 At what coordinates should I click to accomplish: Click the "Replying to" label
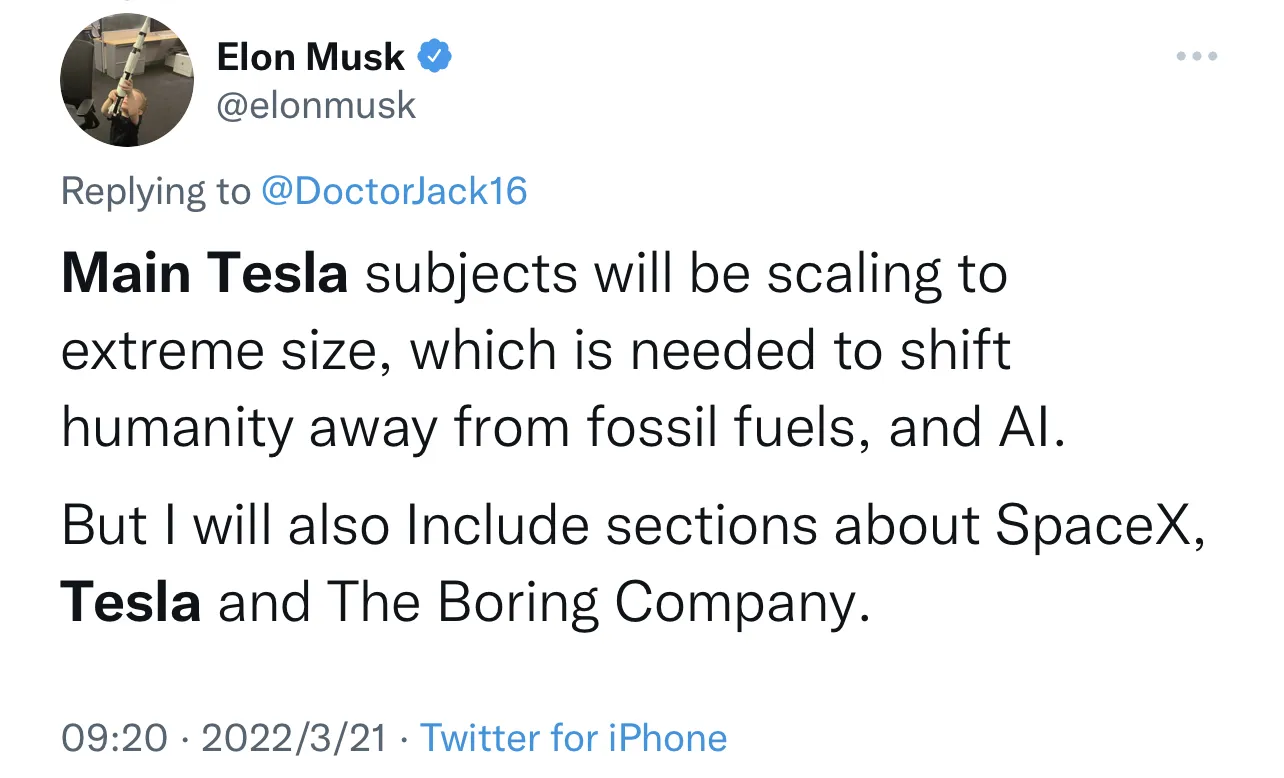[x=155, y=190]
